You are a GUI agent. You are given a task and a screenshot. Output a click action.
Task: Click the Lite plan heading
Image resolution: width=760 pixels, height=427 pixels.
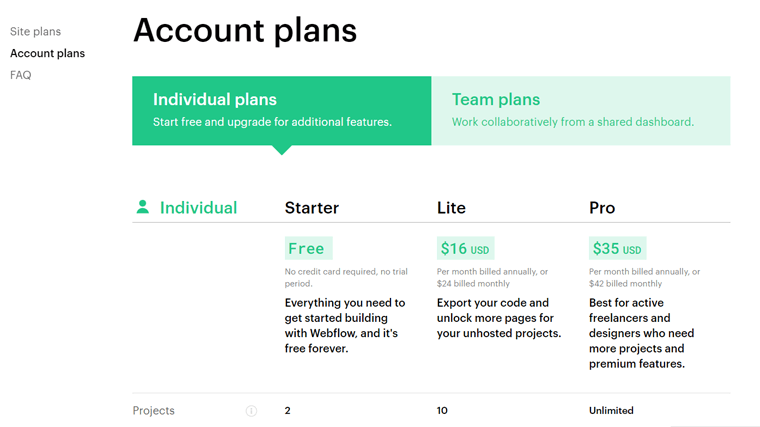click(451, 208)
